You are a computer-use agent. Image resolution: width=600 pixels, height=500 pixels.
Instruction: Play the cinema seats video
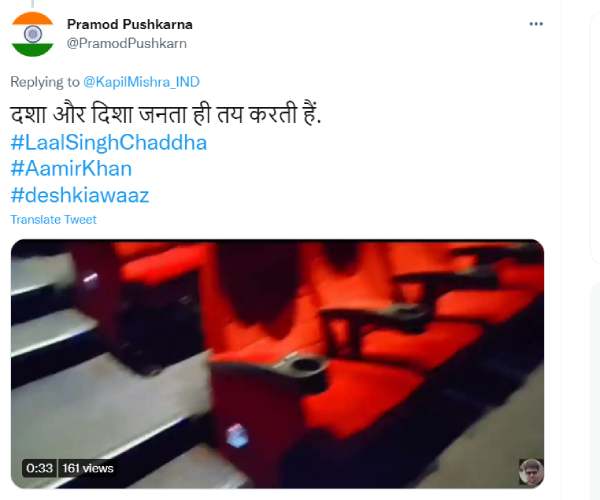click(277, 364)
